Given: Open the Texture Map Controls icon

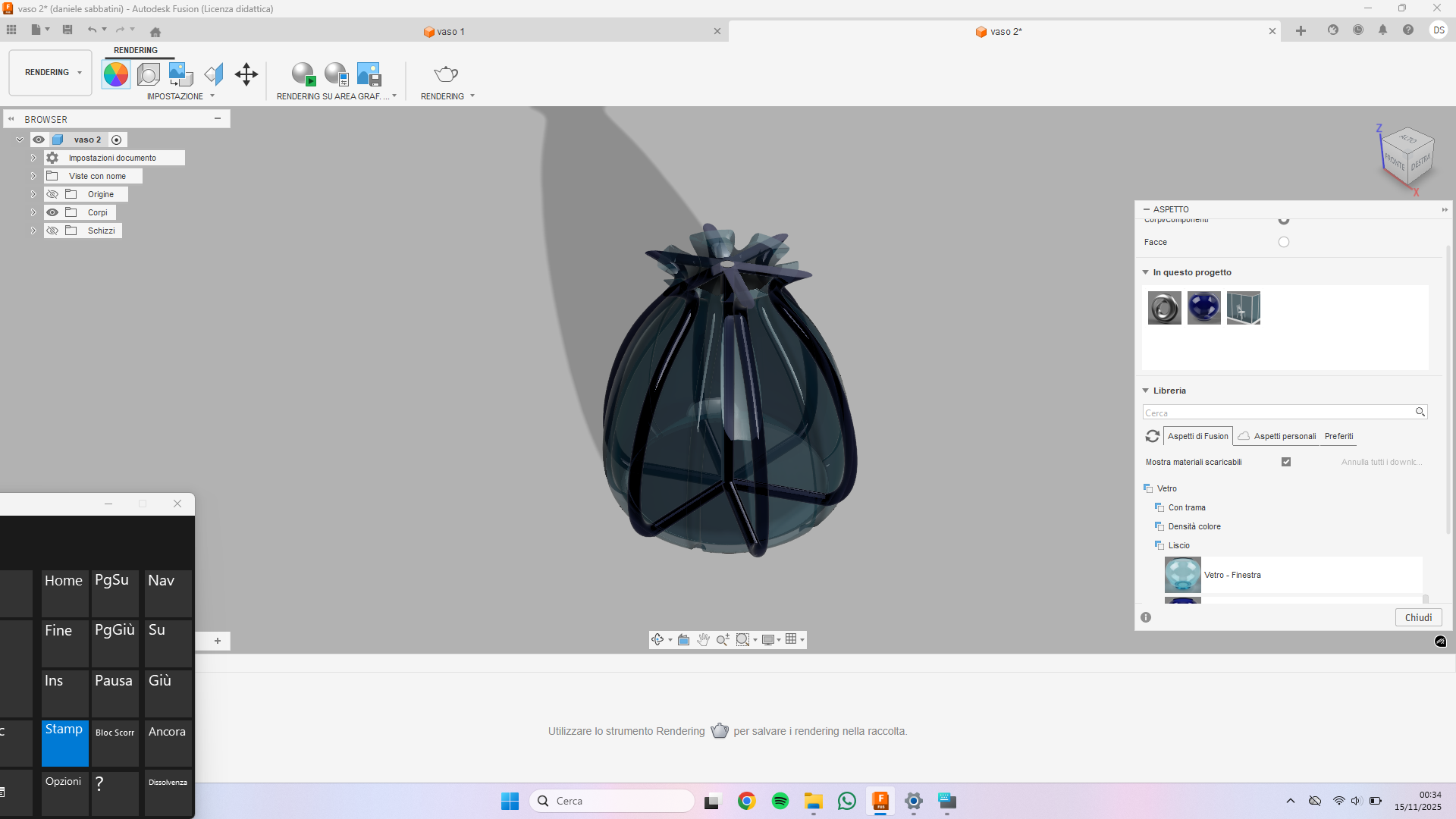Looking at the screenshot, I should [180, 74].
